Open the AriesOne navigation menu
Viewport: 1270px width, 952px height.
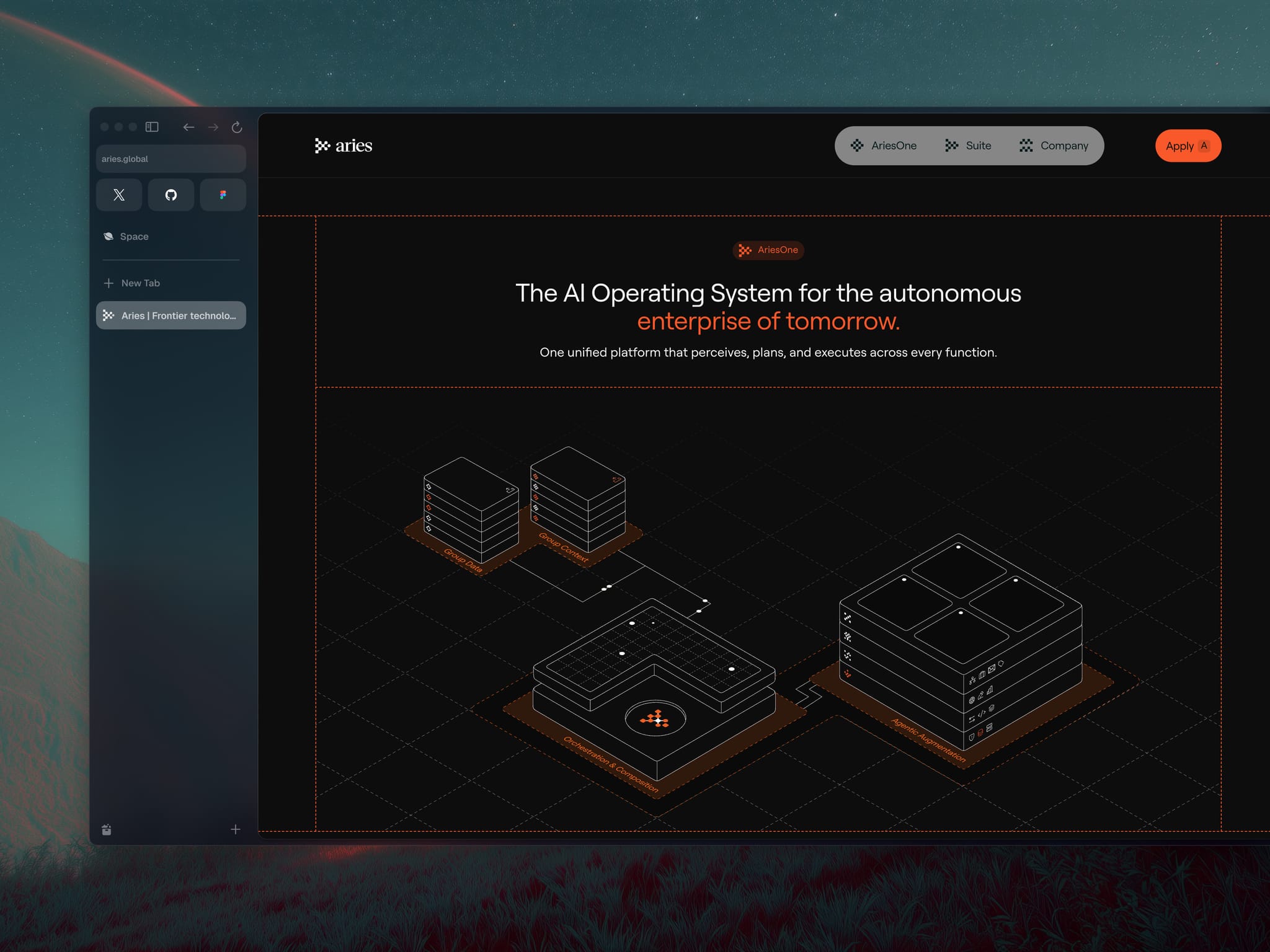pos(884,146)
